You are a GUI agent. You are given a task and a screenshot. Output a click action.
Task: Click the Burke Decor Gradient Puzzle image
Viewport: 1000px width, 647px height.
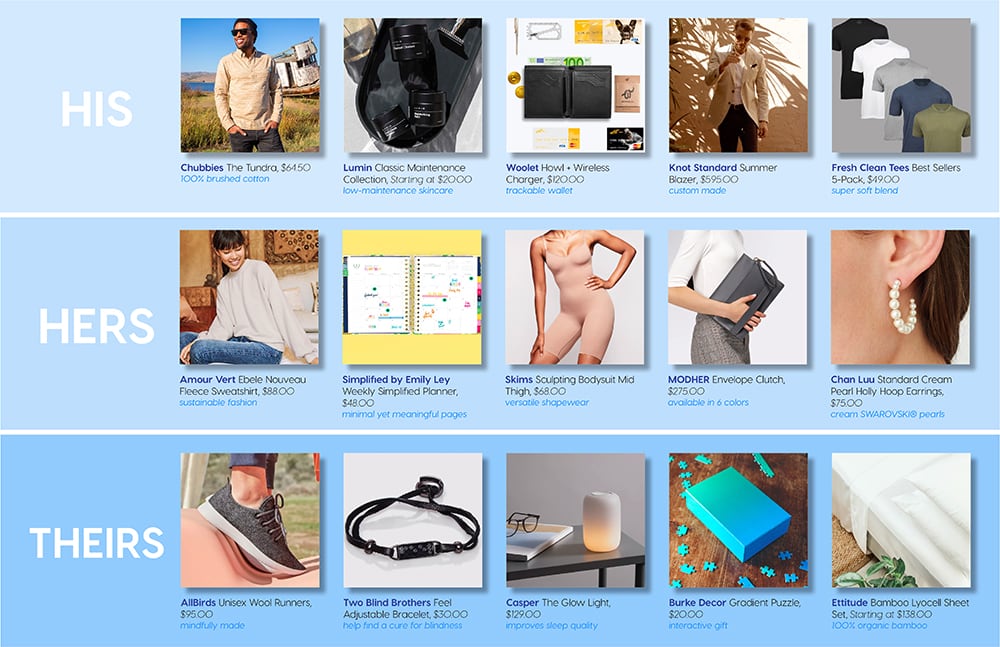[738, 520]
